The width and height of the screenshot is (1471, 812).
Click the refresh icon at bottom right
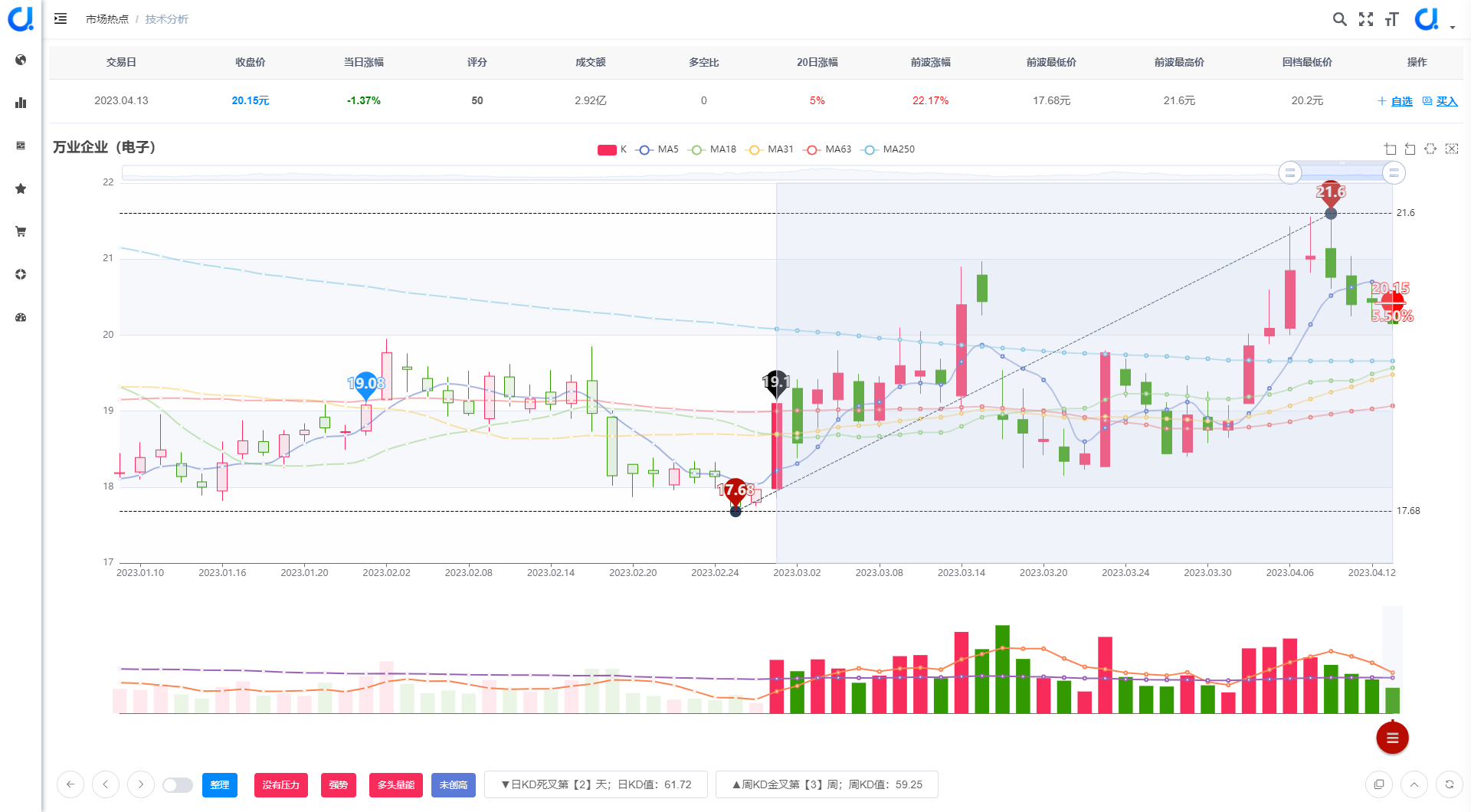tap(1450, 784)
